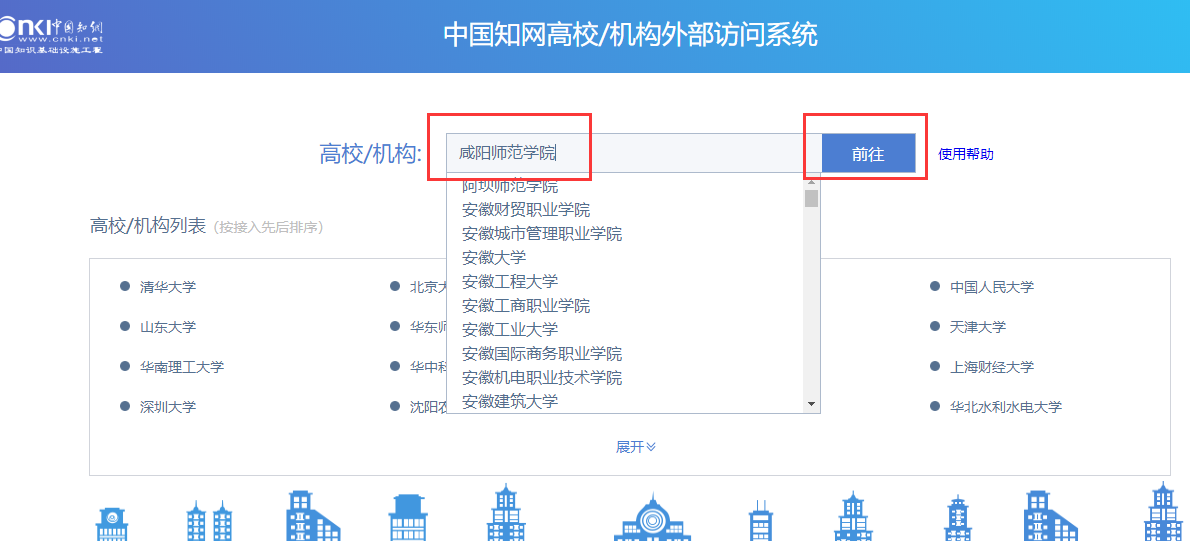Open 华北水利水电大学 from the list

[1006, 407]
